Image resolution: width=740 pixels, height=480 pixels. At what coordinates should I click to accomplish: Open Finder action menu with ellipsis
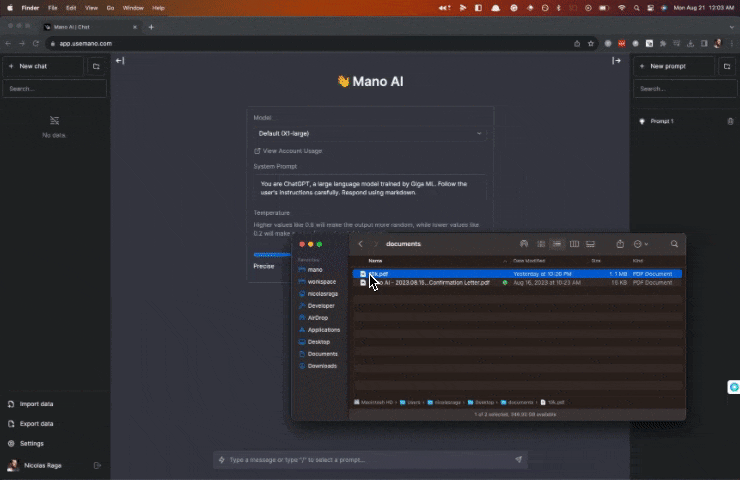click(x=640, y=244)
